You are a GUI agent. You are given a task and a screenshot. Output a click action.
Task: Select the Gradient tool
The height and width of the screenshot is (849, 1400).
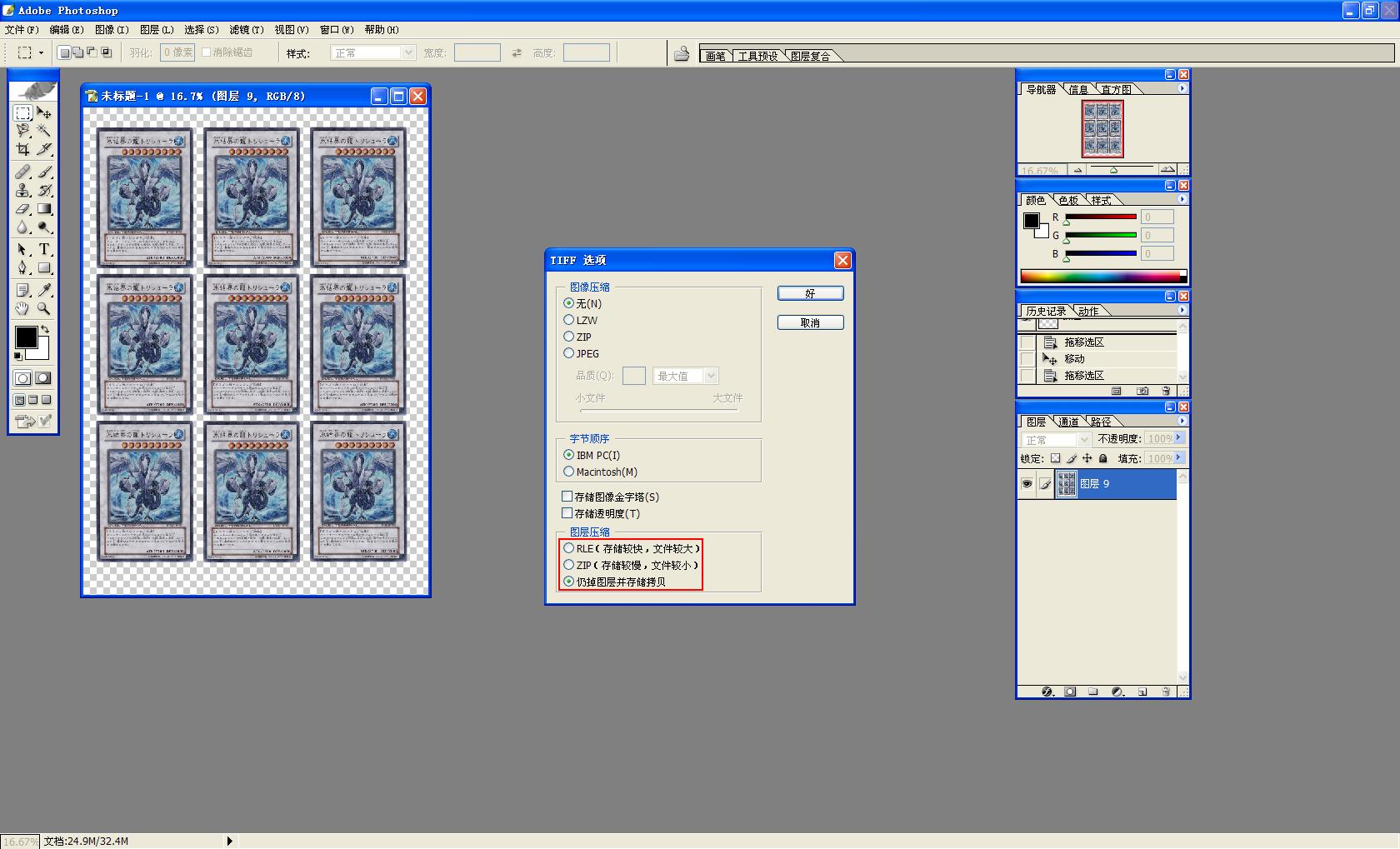pyautogui.click(x=44, y=209)
